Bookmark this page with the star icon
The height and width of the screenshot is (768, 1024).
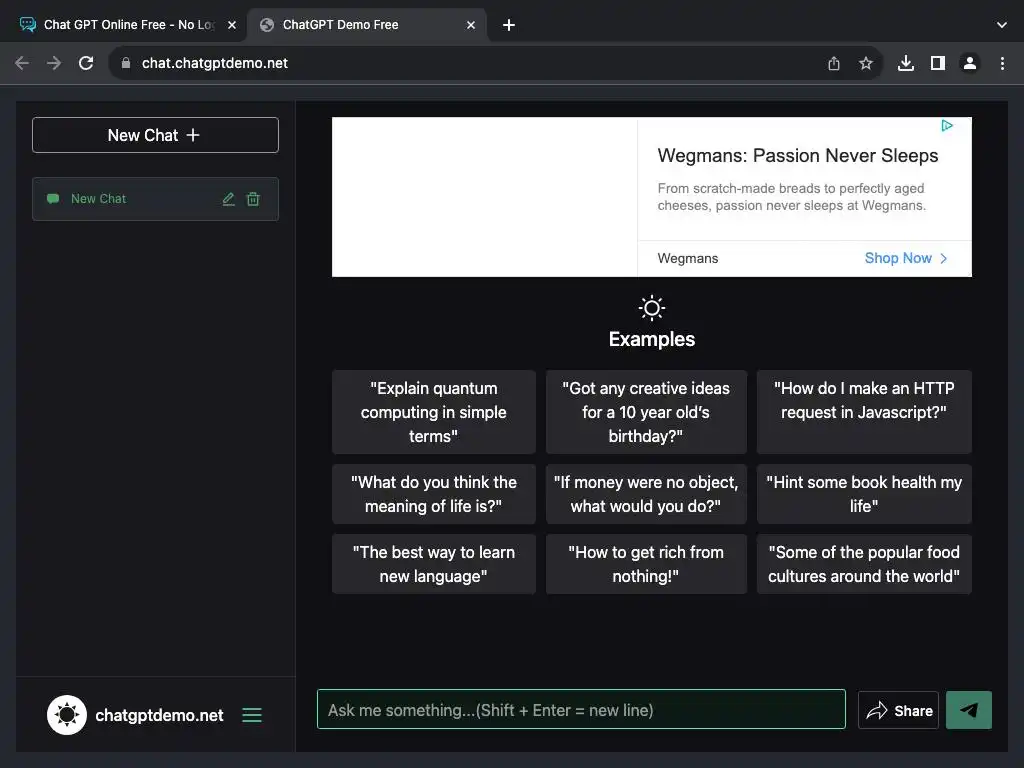[x=866, y=63]
